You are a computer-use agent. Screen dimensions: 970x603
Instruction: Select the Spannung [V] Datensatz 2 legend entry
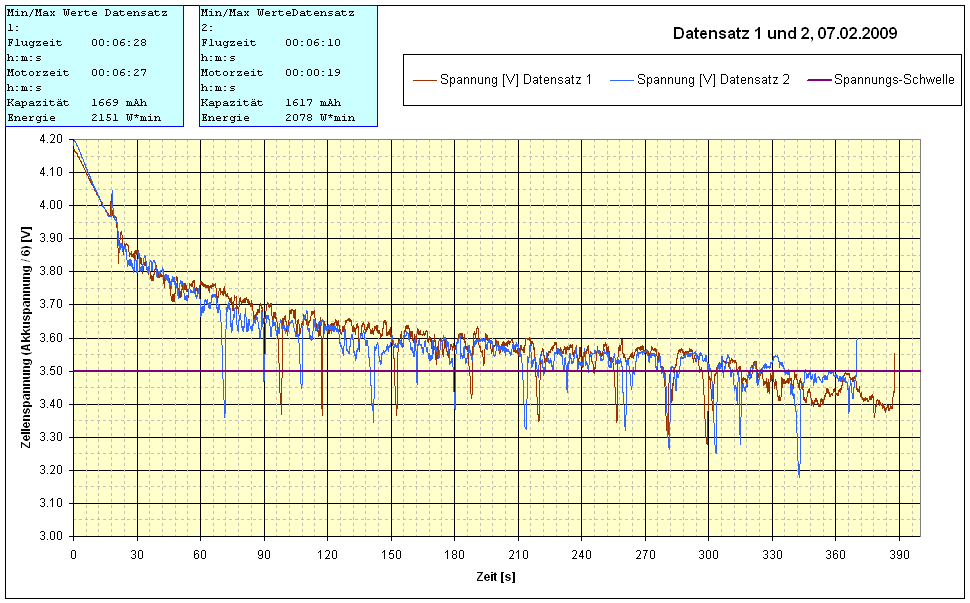click(713, 80)
